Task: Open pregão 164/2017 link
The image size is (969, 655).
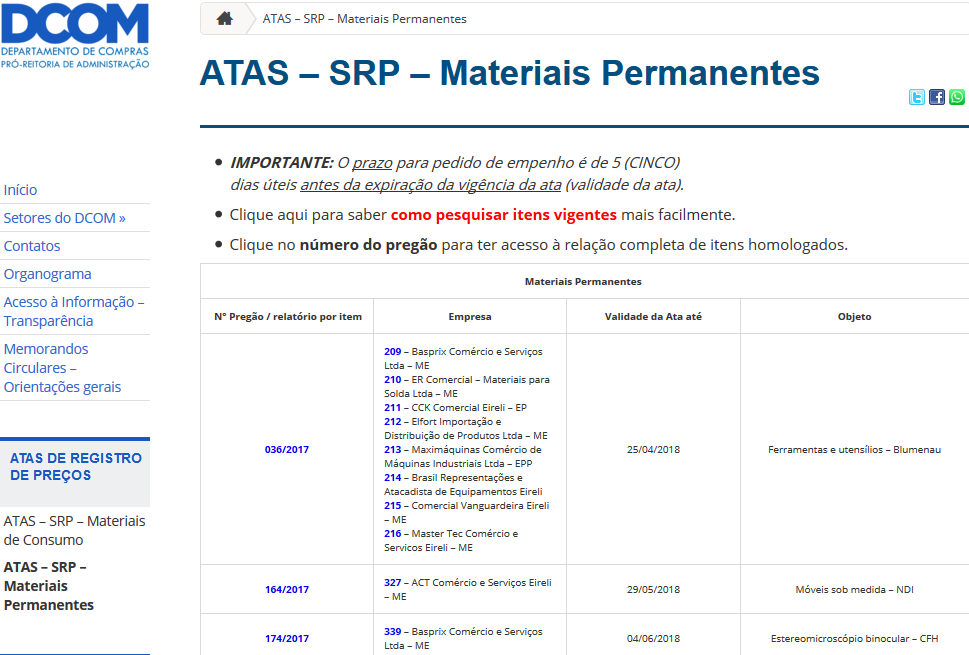Action: coord(287,590)
